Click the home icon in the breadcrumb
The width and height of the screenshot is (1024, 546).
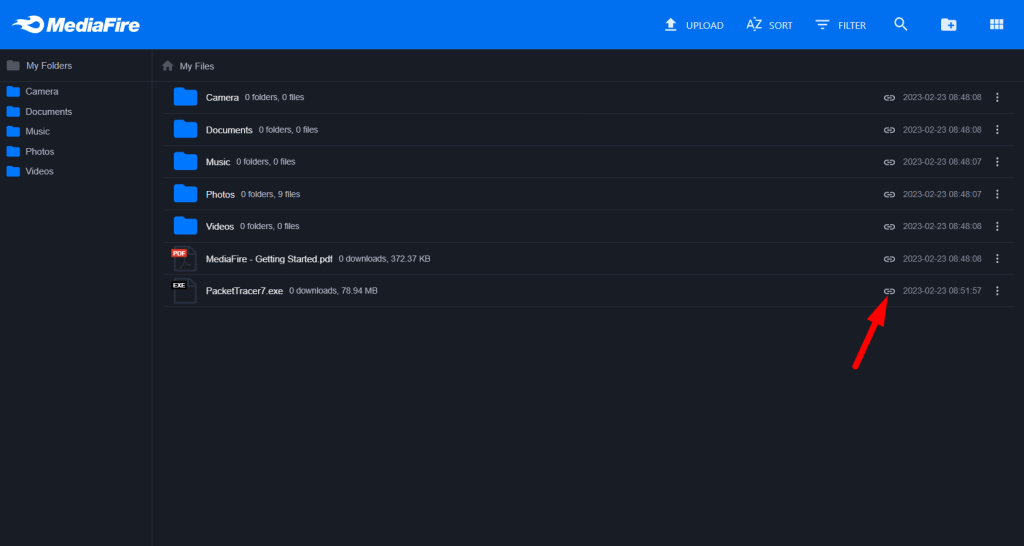pyautogui.click(x=168, y=65)
